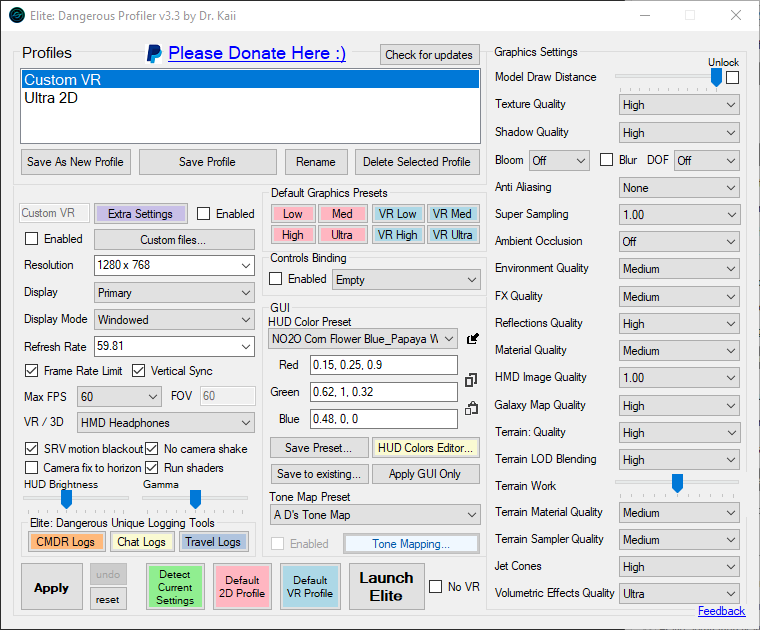
Task: Open the Refresh Rate dropdown
Action: pyautogui.click(x=174, y=346)
